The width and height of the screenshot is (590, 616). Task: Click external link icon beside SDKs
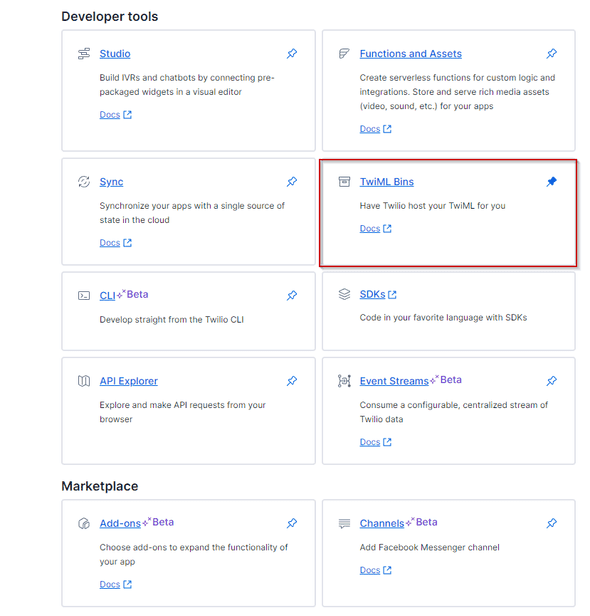(392, 295)
